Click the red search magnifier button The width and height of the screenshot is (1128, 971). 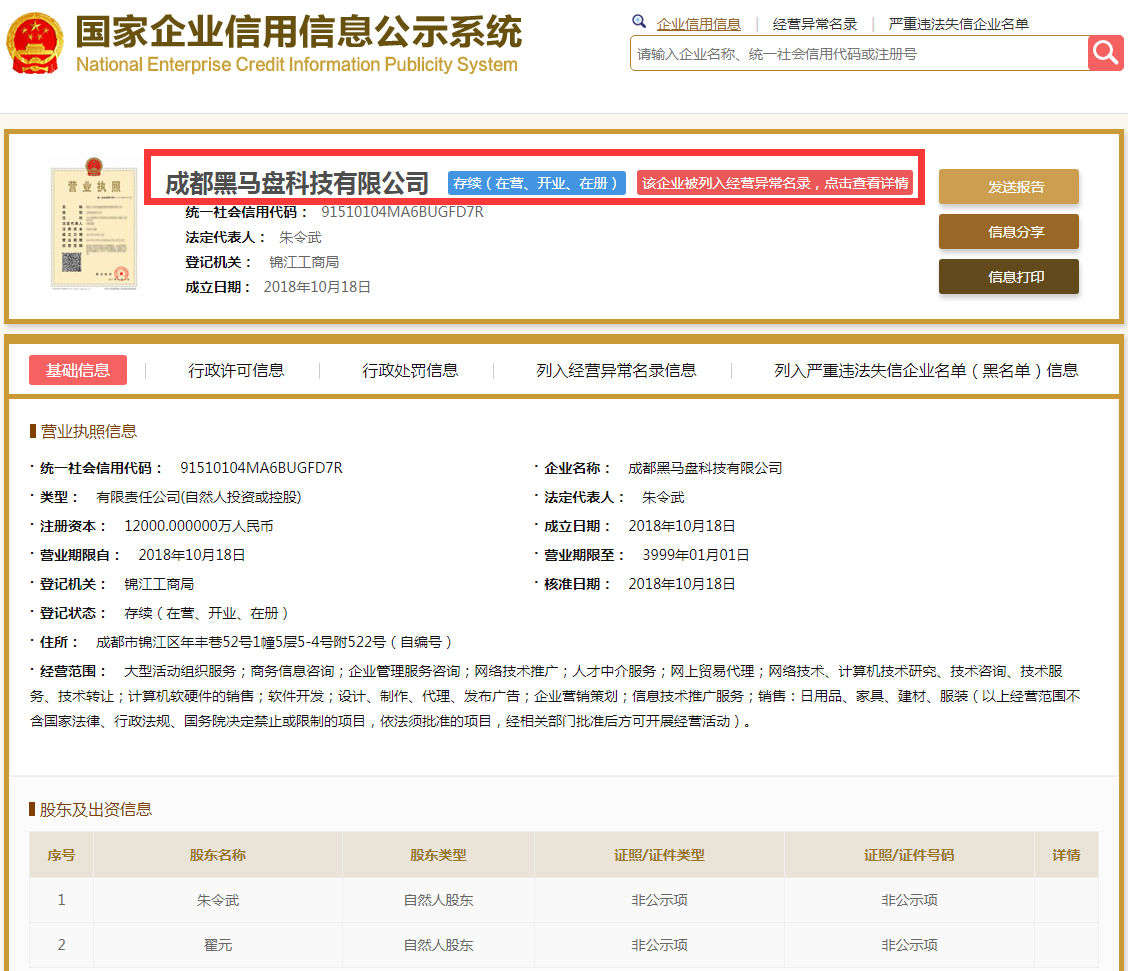1106,53
